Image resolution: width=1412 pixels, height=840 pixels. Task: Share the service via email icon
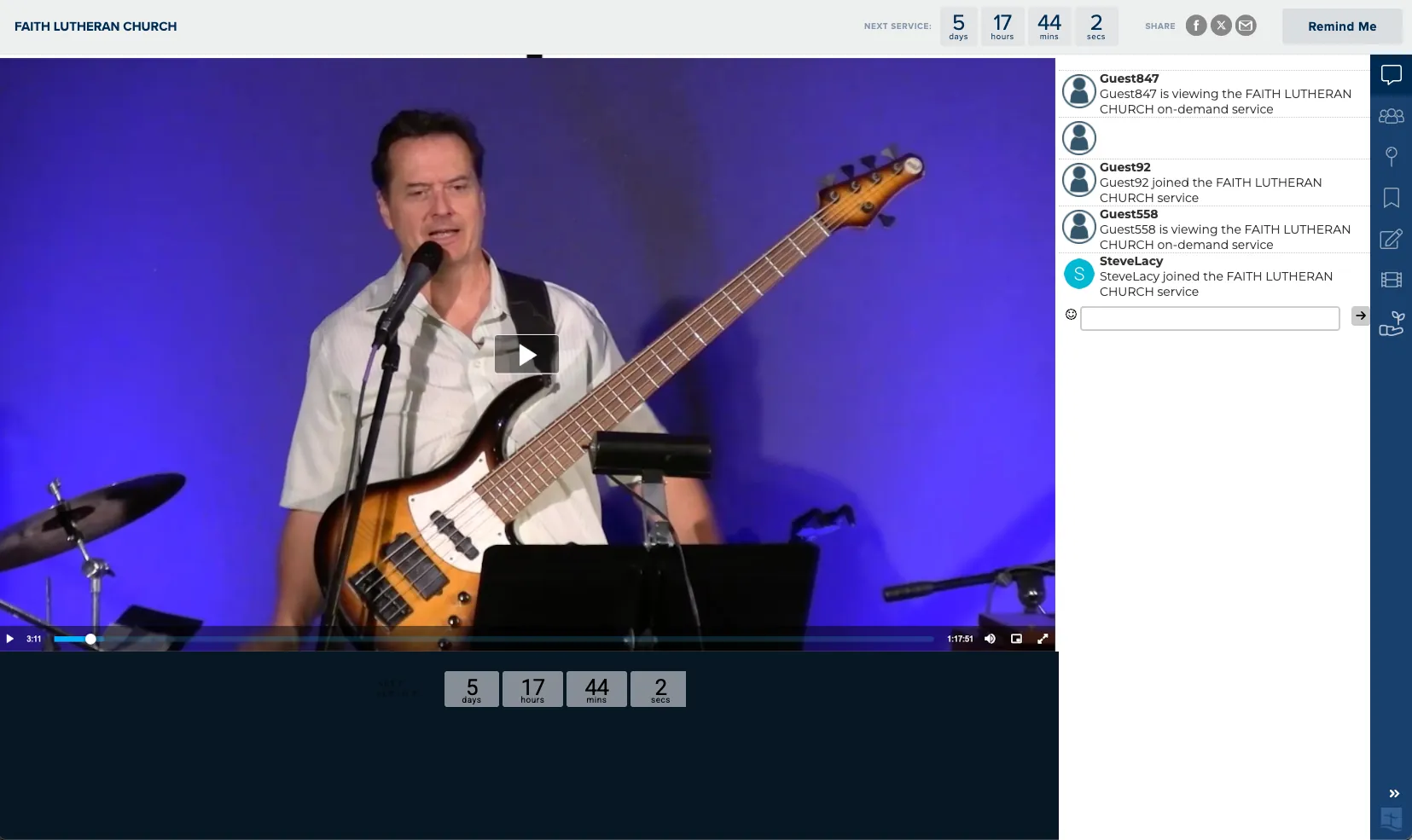tap(1246, 26)
